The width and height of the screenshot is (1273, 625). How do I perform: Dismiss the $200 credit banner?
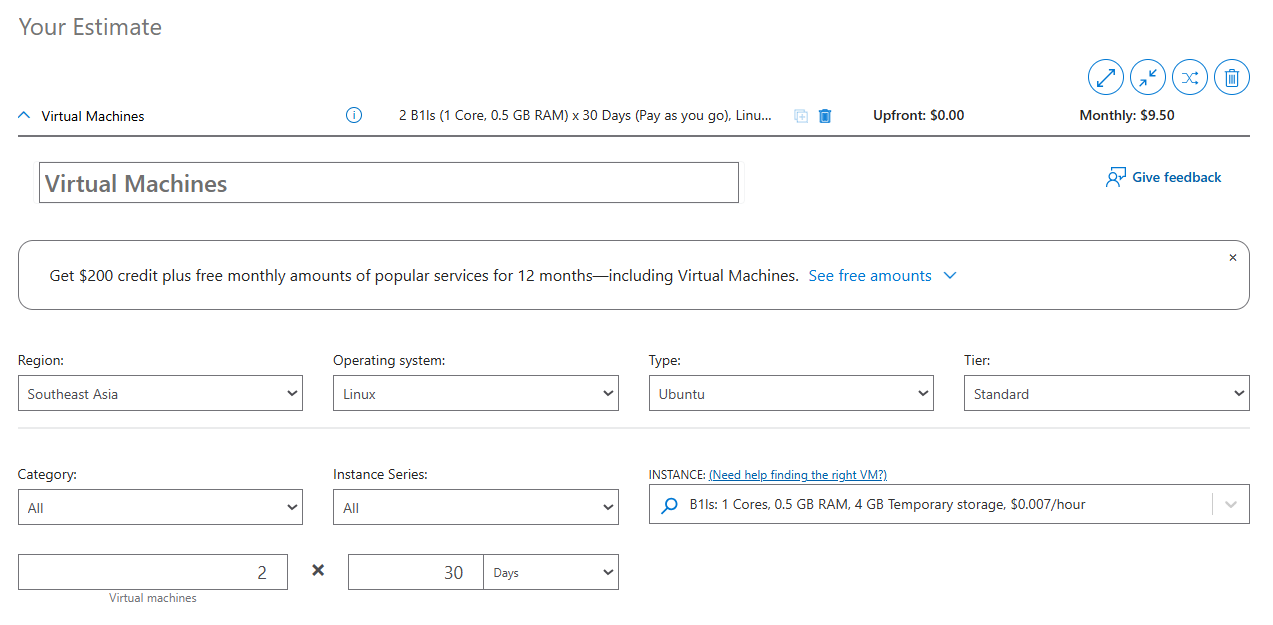click(1232, 257)
